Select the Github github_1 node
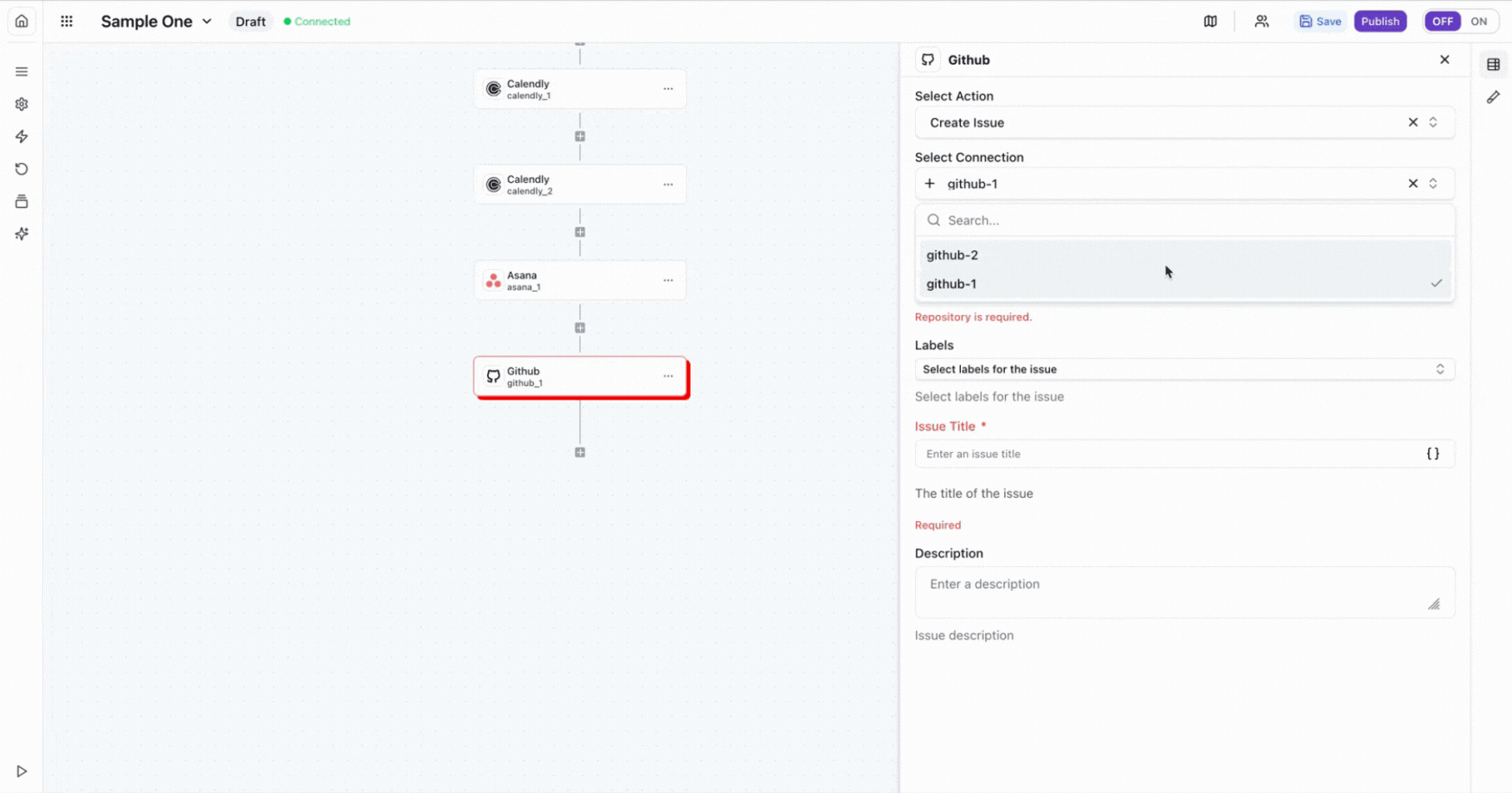Image resolution: width=1512 pixels, height=793 pixels. point(580,376)
